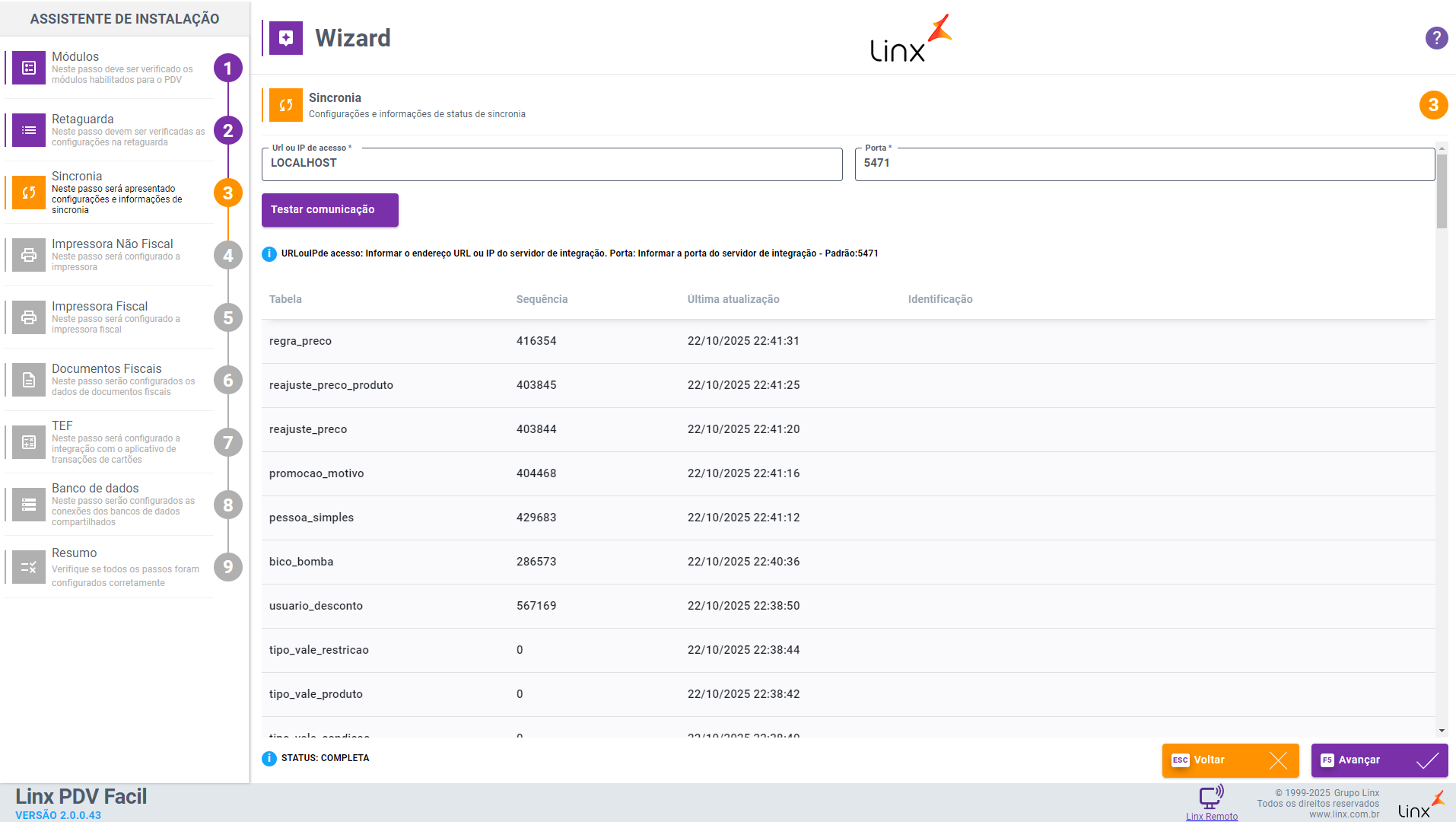Sort by Última atualização column header

click(x=733, y=299)
